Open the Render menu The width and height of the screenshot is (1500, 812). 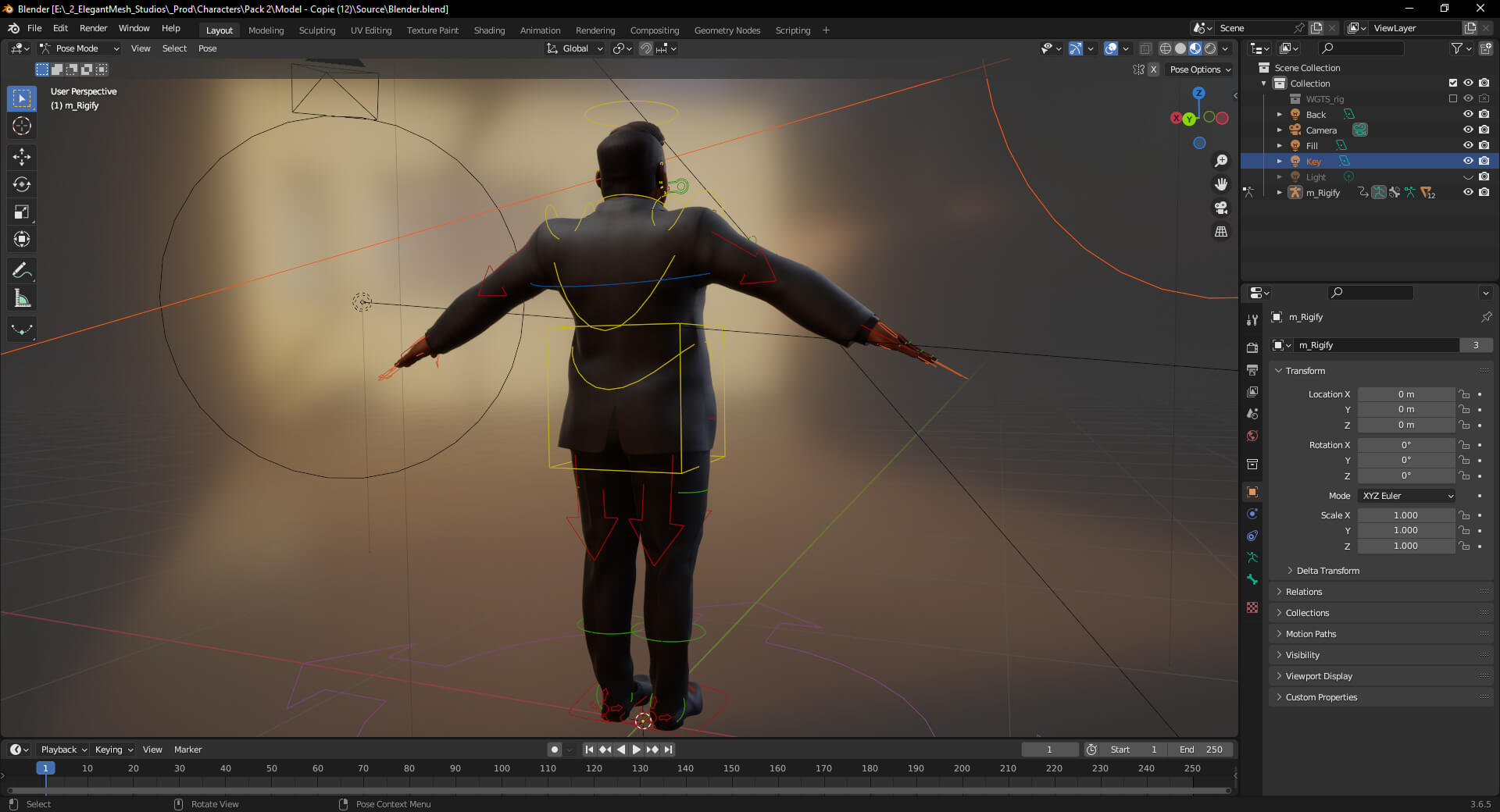[93, 28]
